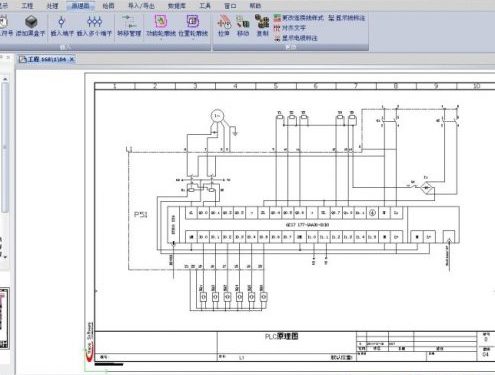Close the 工程 document tab

[x=72, y=60]
